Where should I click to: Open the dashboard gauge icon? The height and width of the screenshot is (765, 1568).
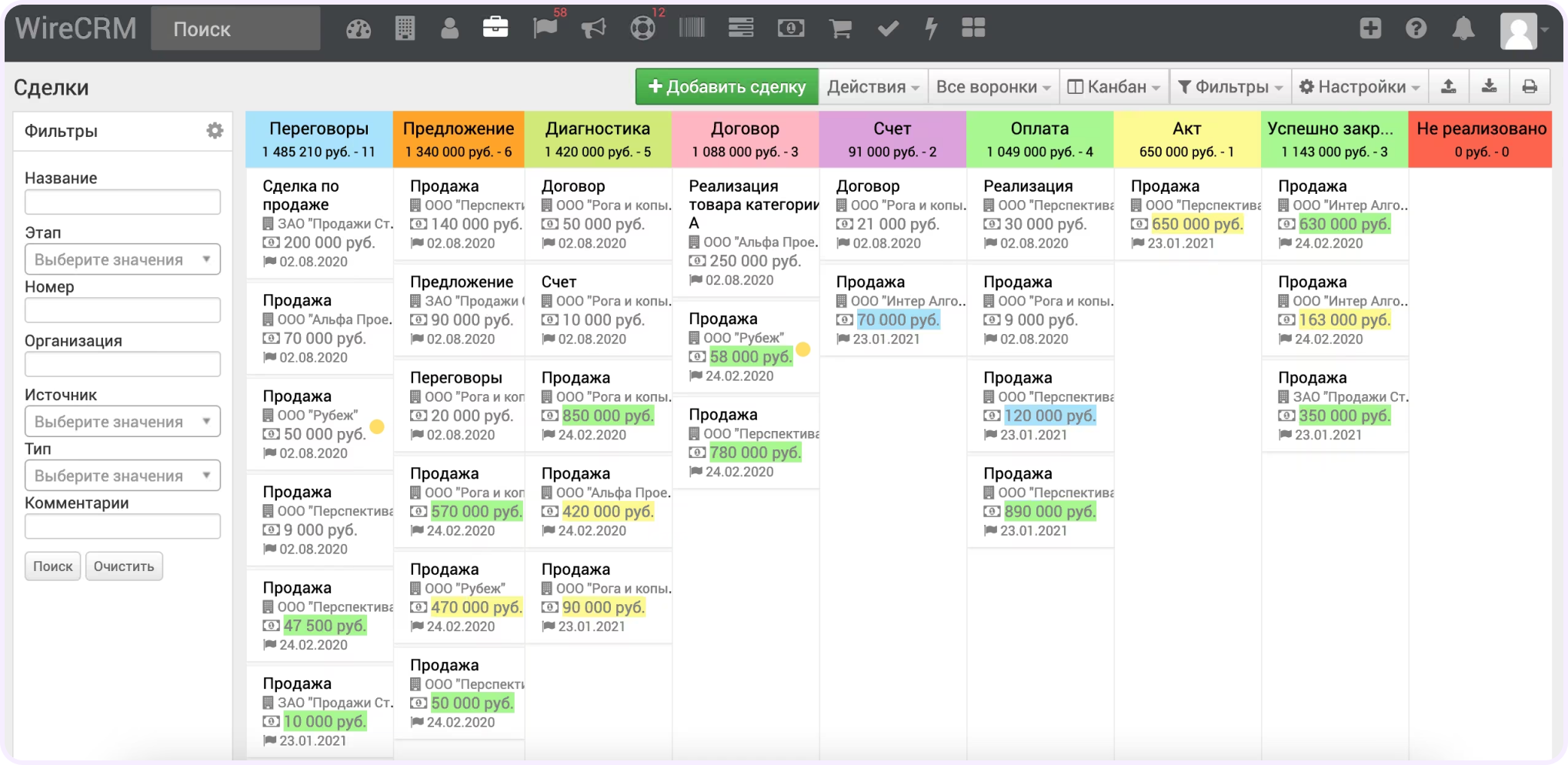point(358,29)
